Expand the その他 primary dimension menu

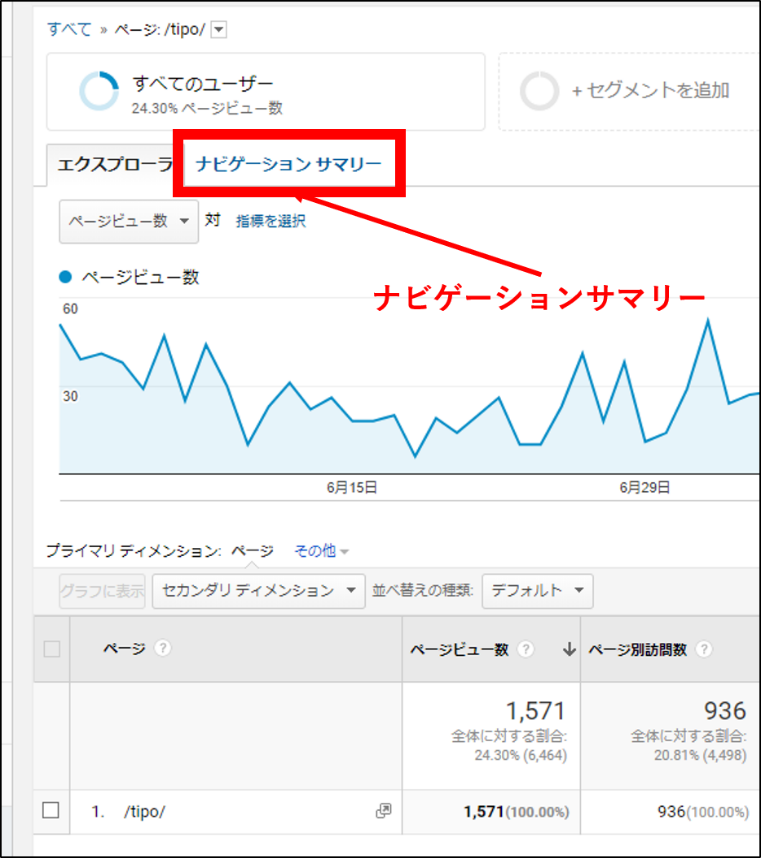pos(321,551)
